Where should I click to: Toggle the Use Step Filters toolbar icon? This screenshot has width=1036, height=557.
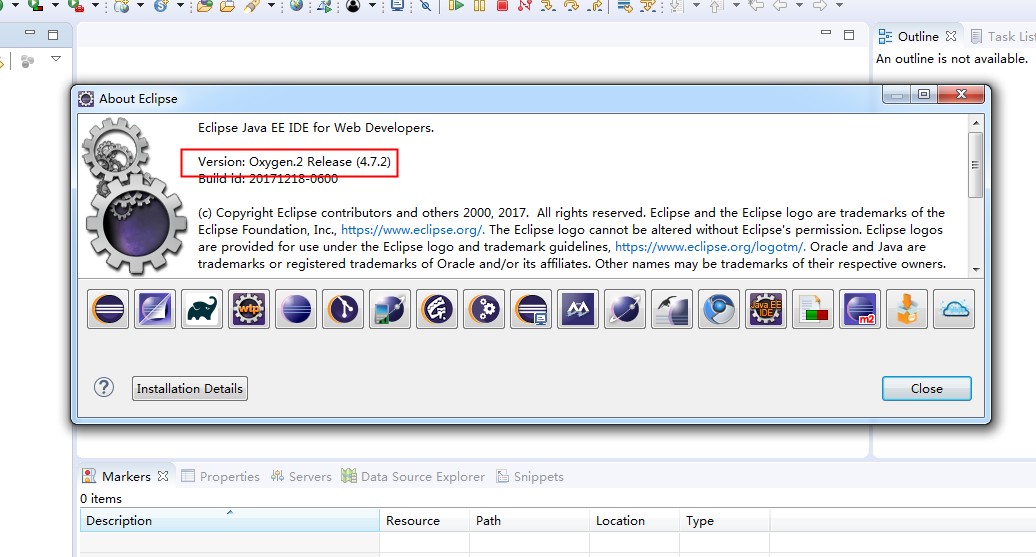click(648, 5)
